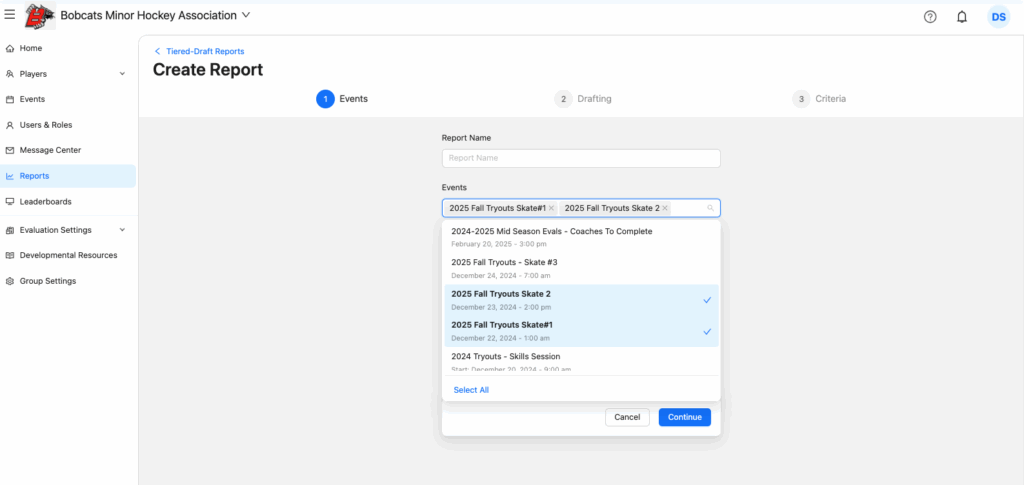Expand the Players sidebar submenu

pyautogui.click(x=122, y=74)
